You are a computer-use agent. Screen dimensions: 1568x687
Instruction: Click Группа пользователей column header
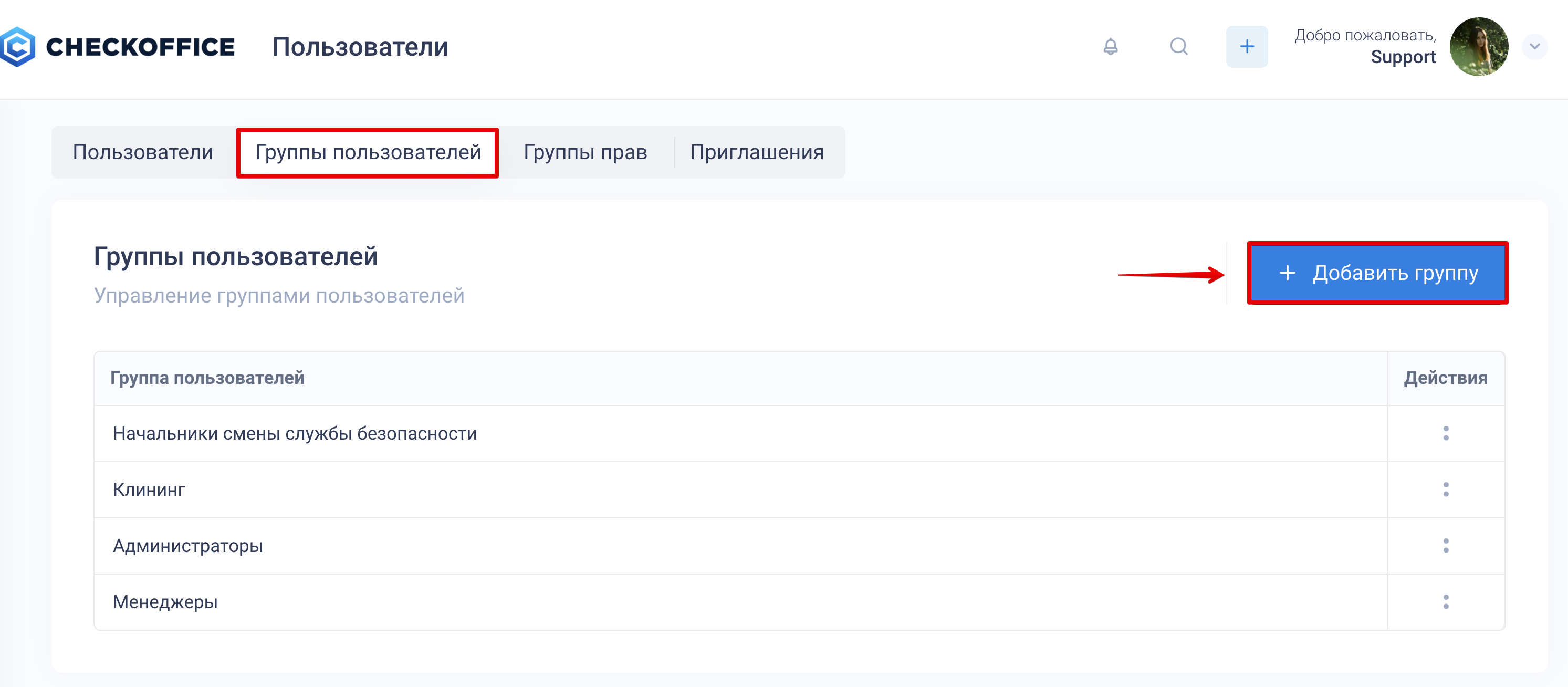point(207,378)
